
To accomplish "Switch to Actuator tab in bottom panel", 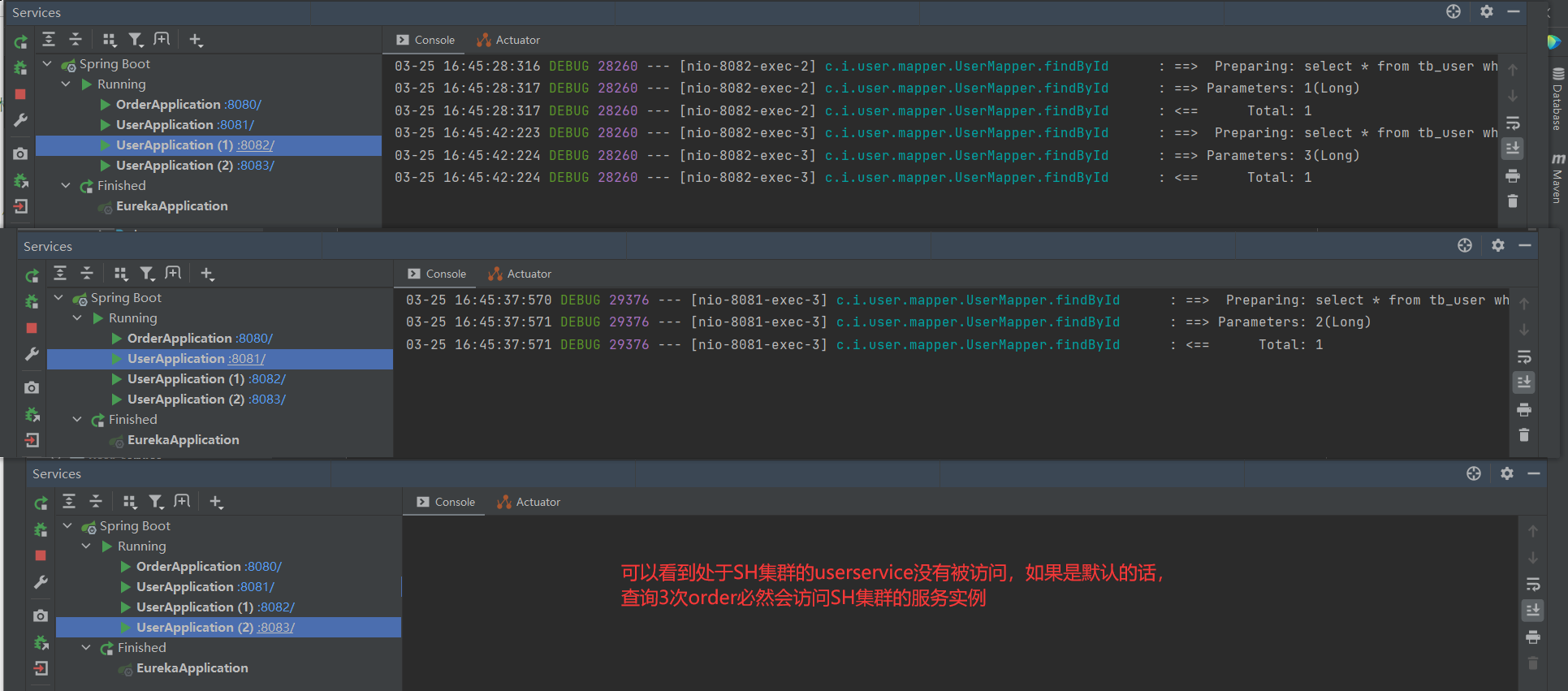I will 529,502.
